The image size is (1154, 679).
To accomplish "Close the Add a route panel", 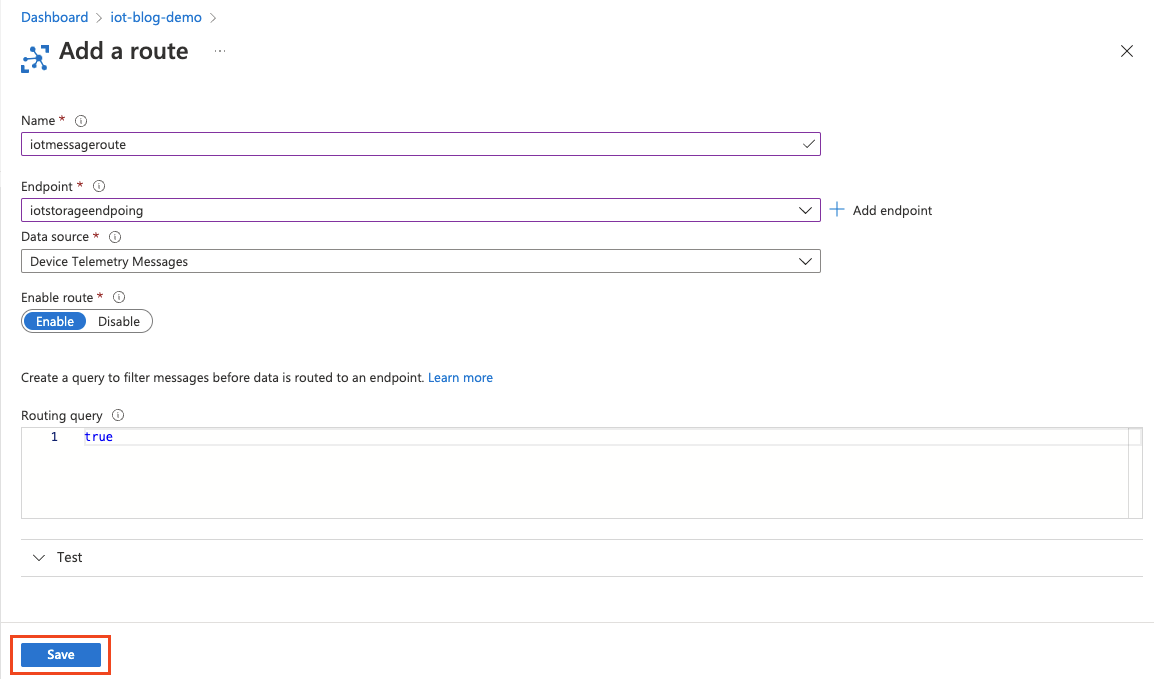I will point(1127,52).
